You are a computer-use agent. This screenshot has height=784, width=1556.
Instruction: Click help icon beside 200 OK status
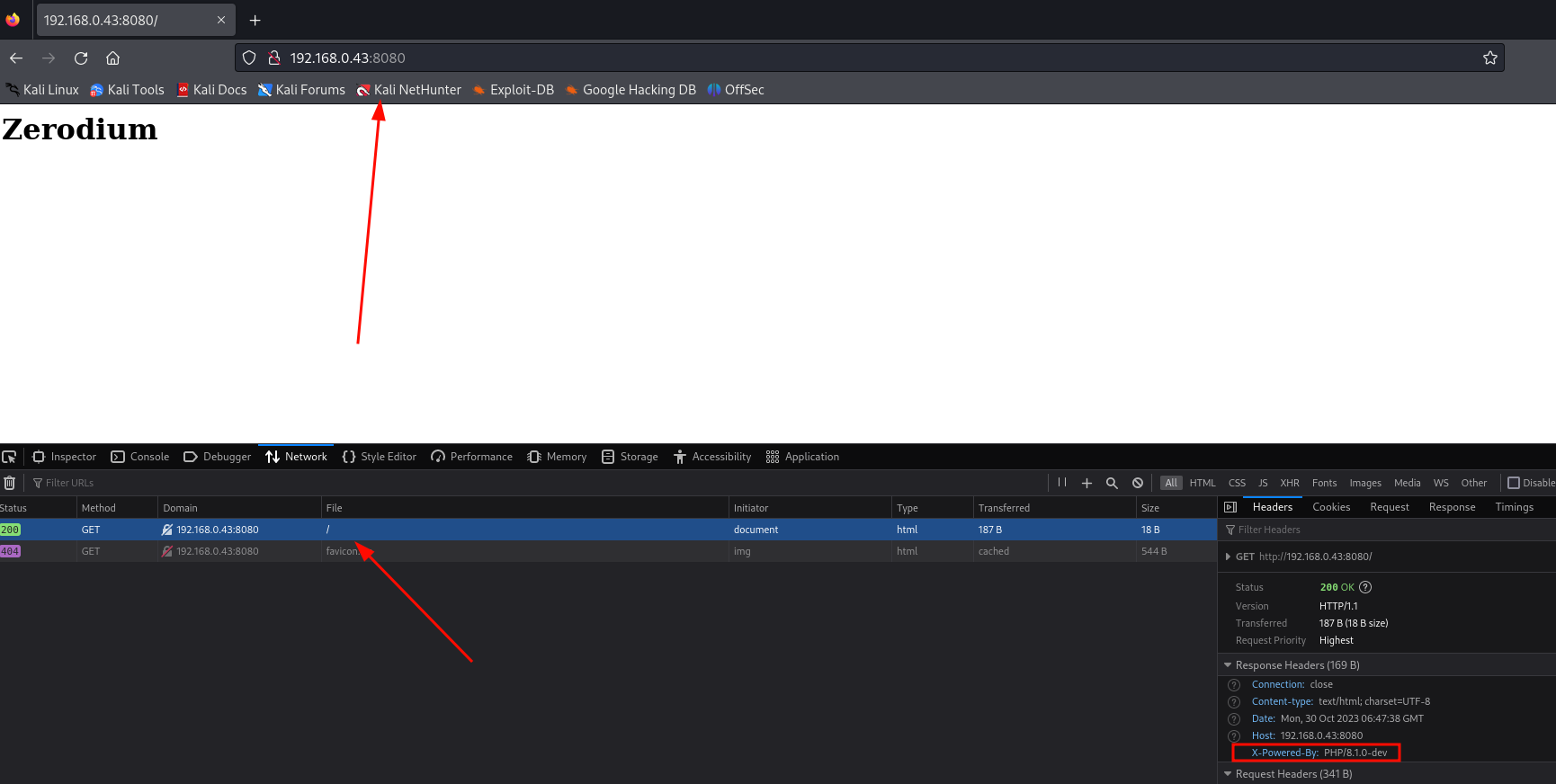(x=1365, y=587)
